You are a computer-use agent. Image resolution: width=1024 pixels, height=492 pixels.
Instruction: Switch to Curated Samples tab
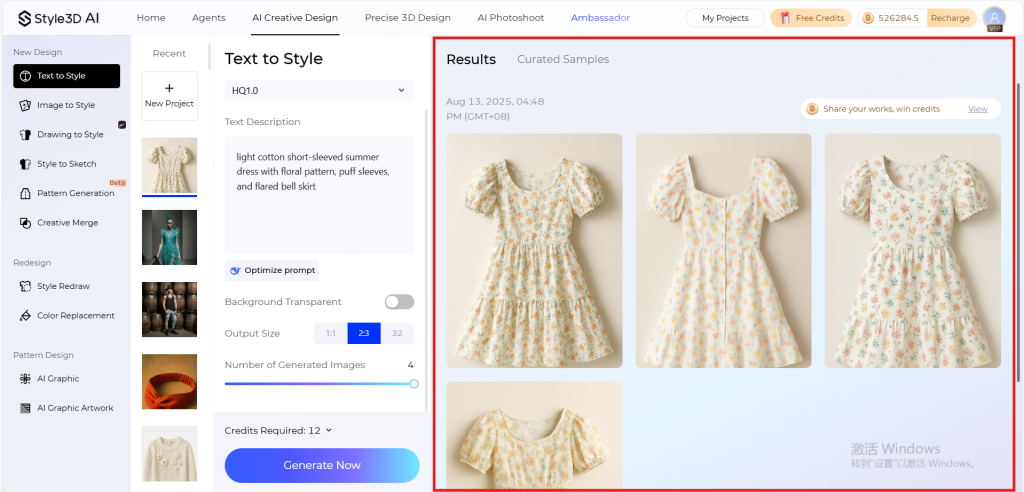coord(563,59)
